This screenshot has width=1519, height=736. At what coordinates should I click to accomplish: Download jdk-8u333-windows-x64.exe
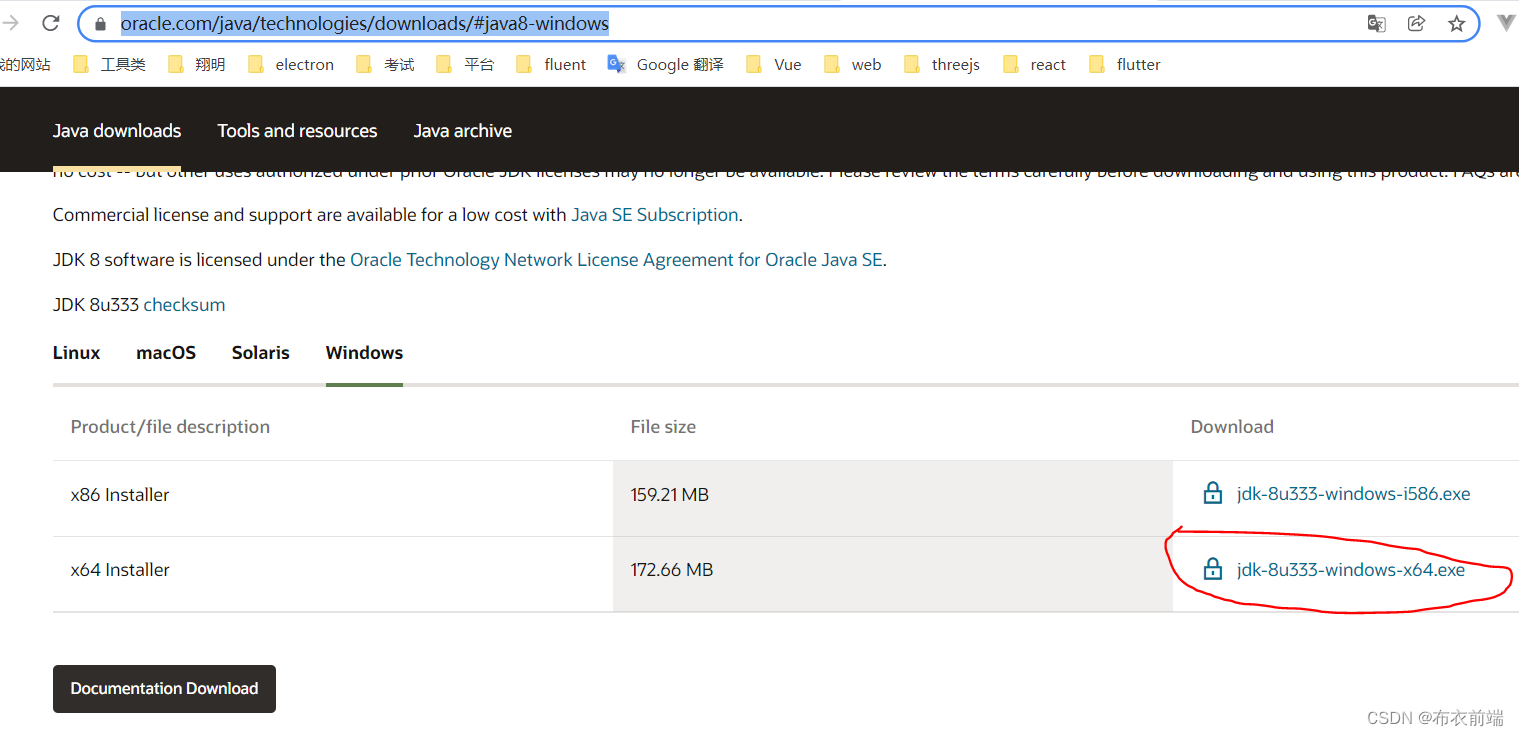pos(1351,570)
